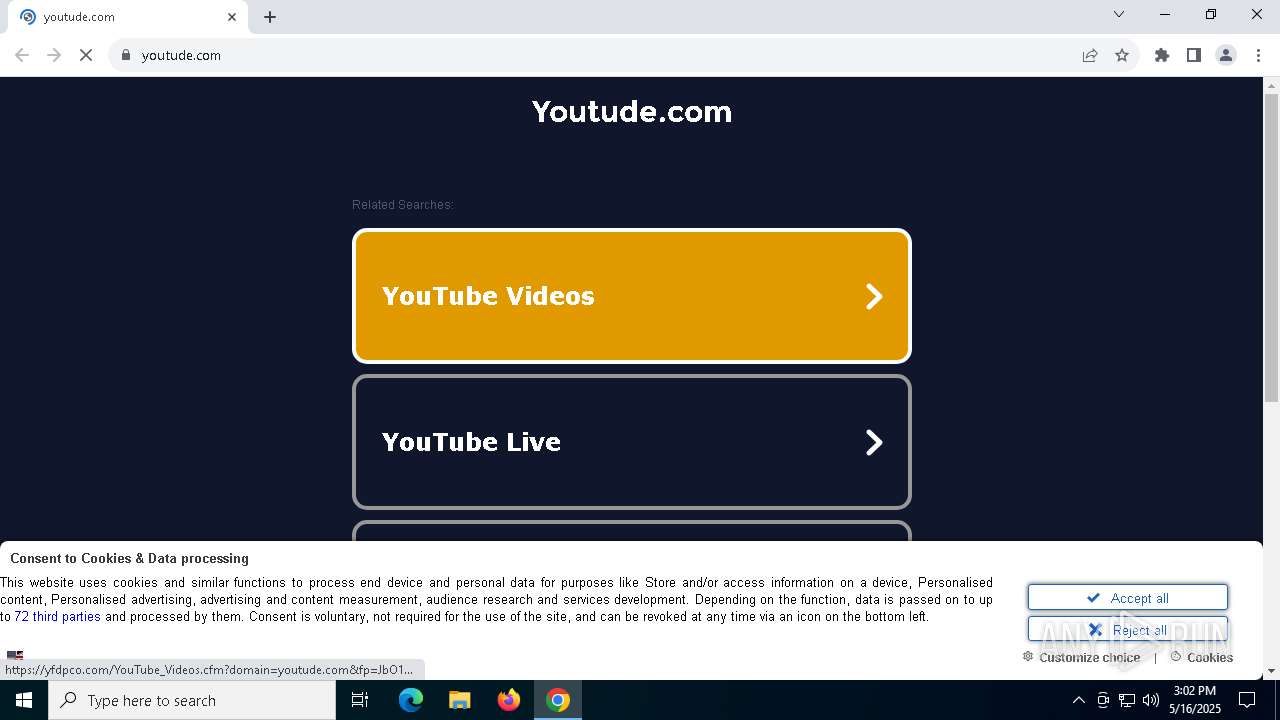Open Task View on taskbar
The image size is (1280, 720).
(360, 700)
